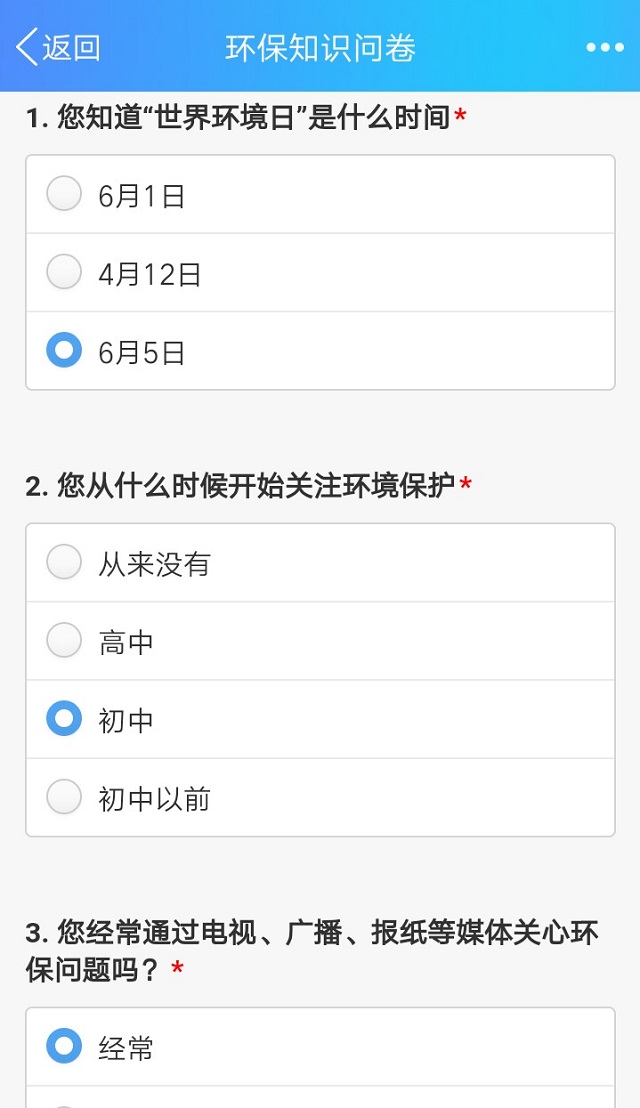This screenshot has width=640, height=1108.
Task: Select 经常 for question 3
Action: [x=63, y=1045]
